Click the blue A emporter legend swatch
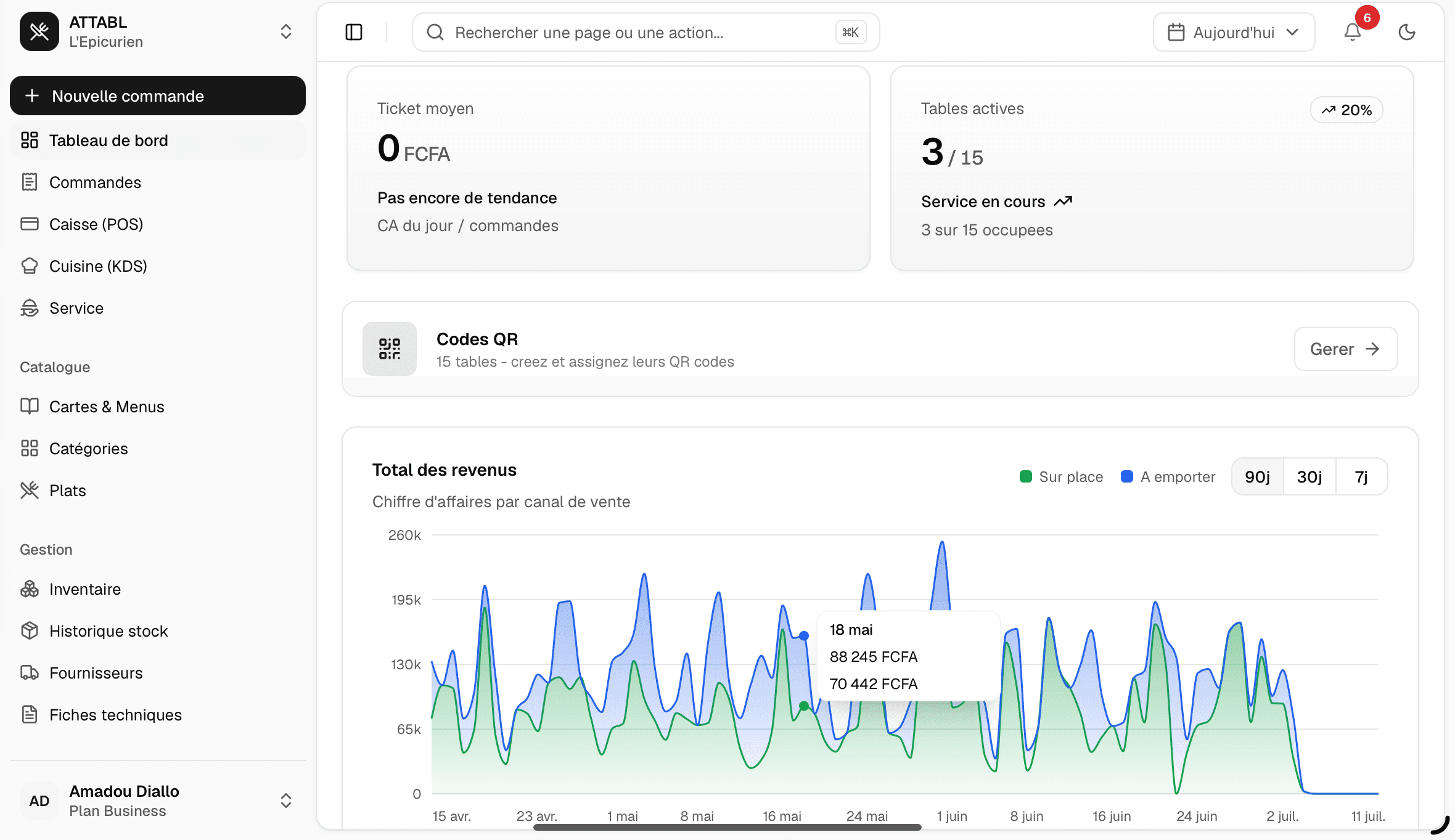1455x840 pixels. point(1127,476)
